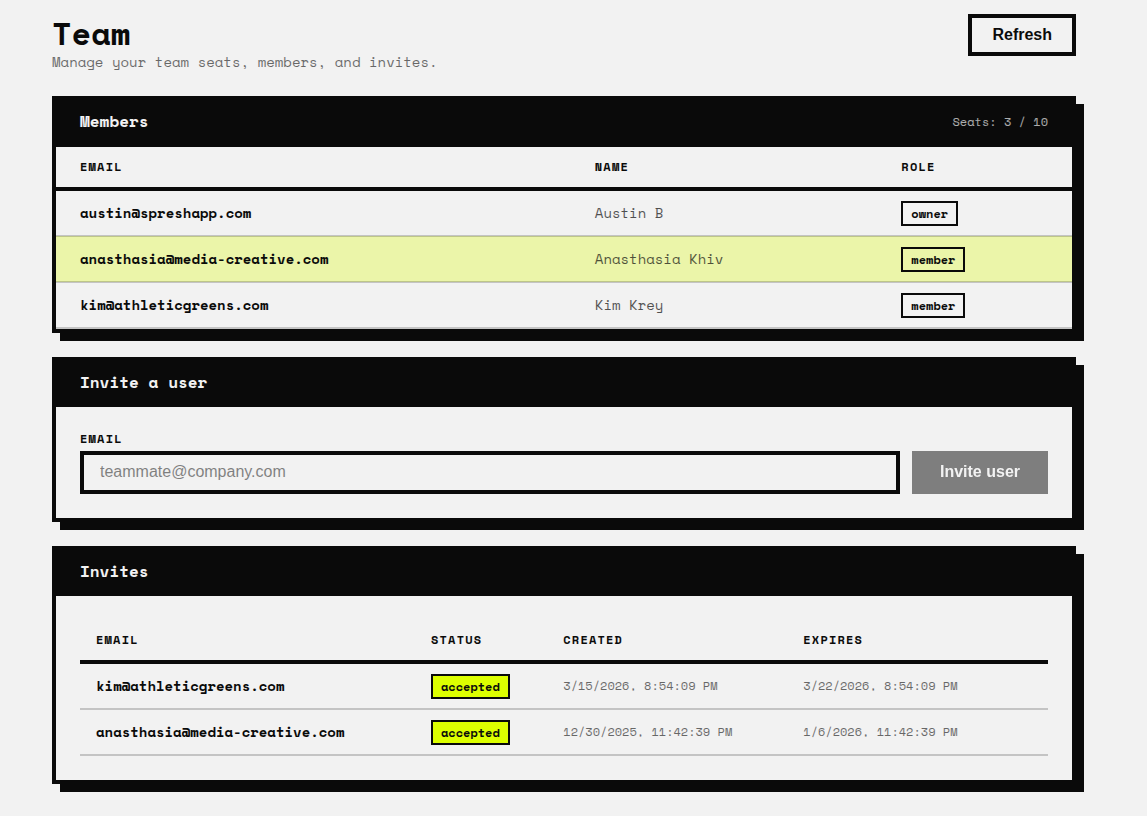Screen dimensions: 1147x816
Task: Click the Expires column header in Invites
Action: [832, 640]
